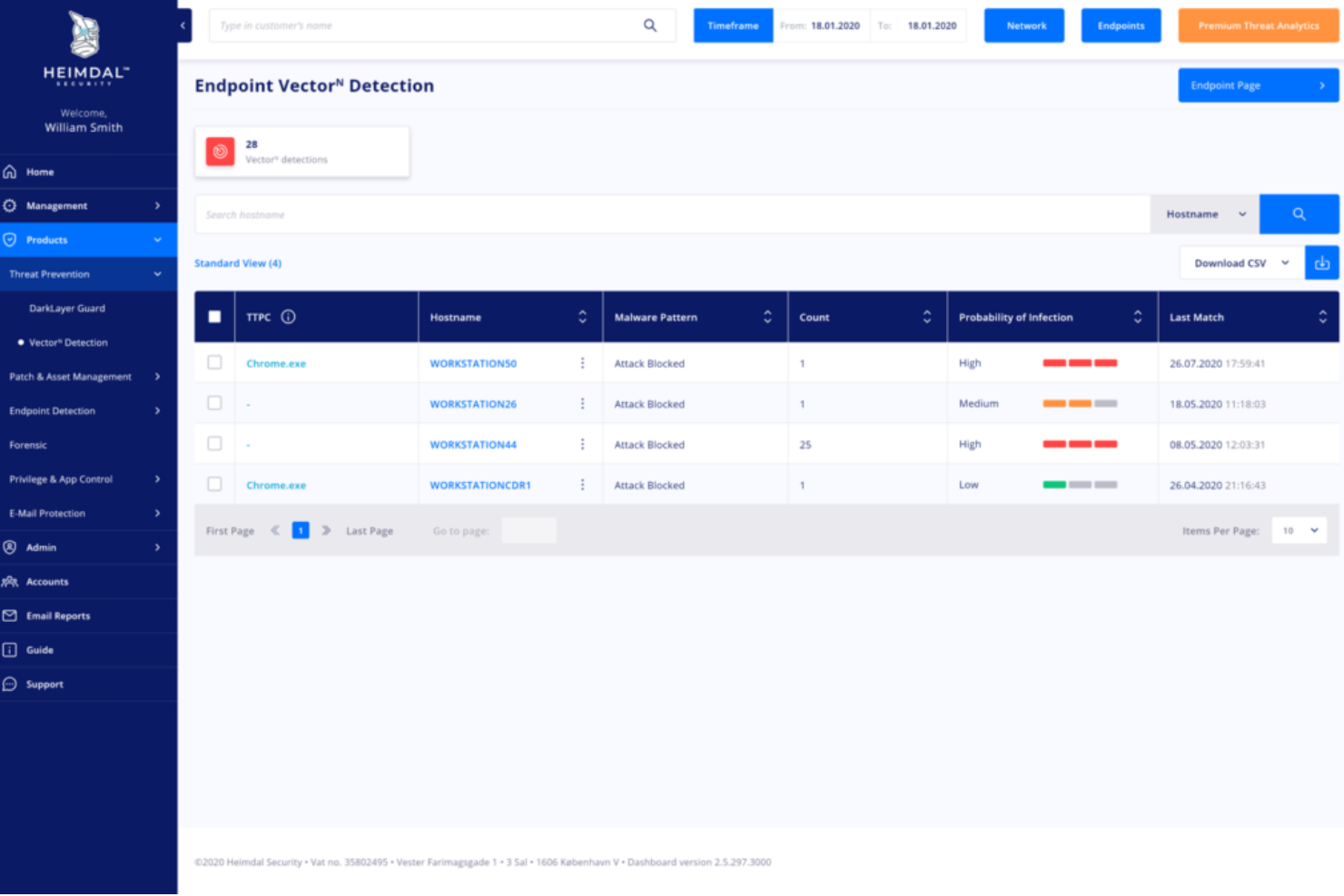Open DarkLayer Guard menu item
This screenshot has height=896, width=1344.
67,309
